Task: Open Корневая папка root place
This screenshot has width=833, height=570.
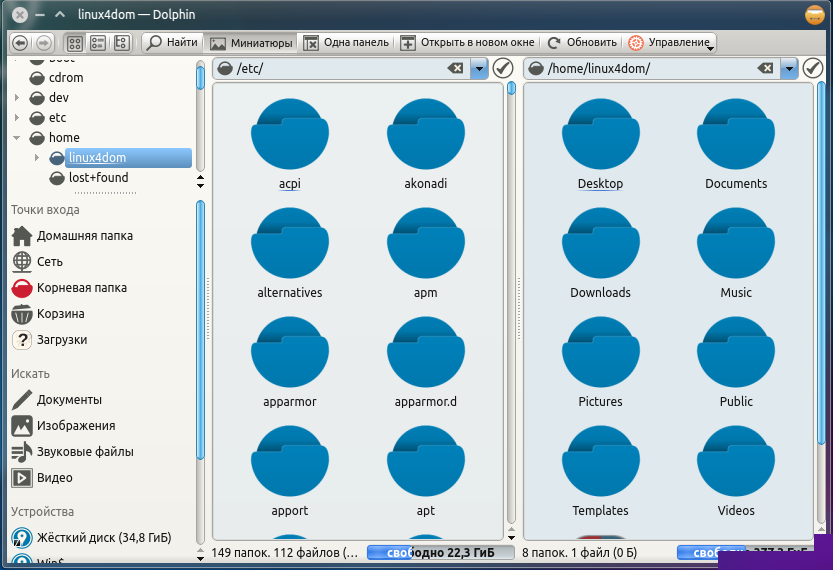Action: coord(69,287)
